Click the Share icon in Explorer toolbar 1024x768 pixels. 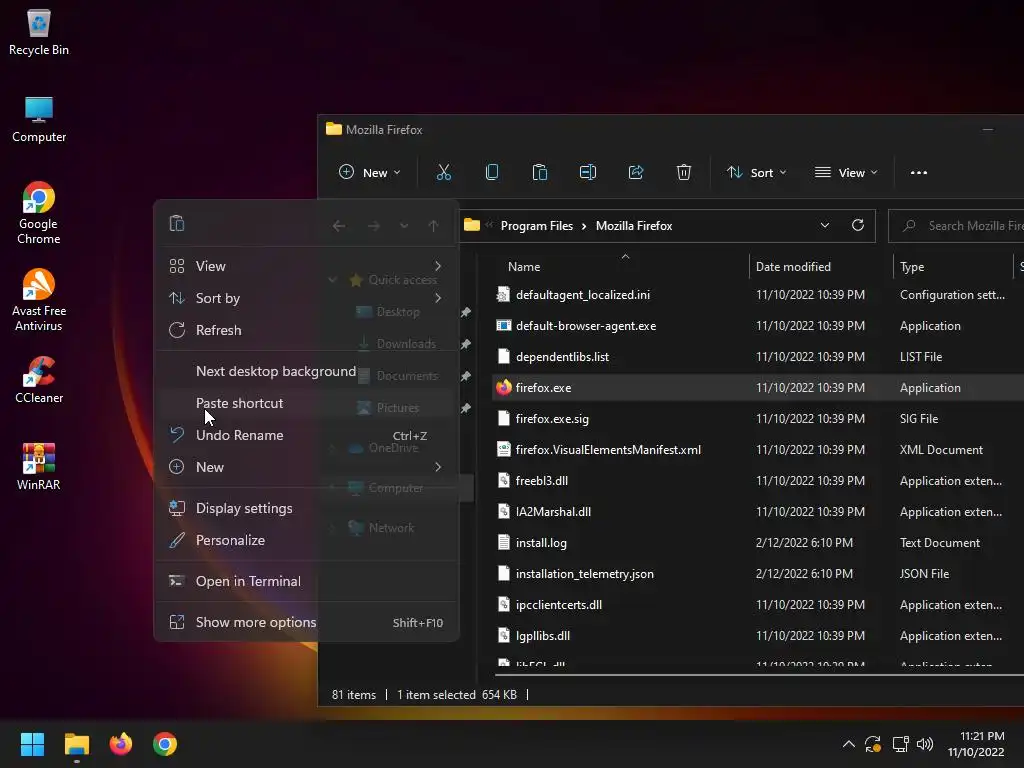click(x=635, y=172)
